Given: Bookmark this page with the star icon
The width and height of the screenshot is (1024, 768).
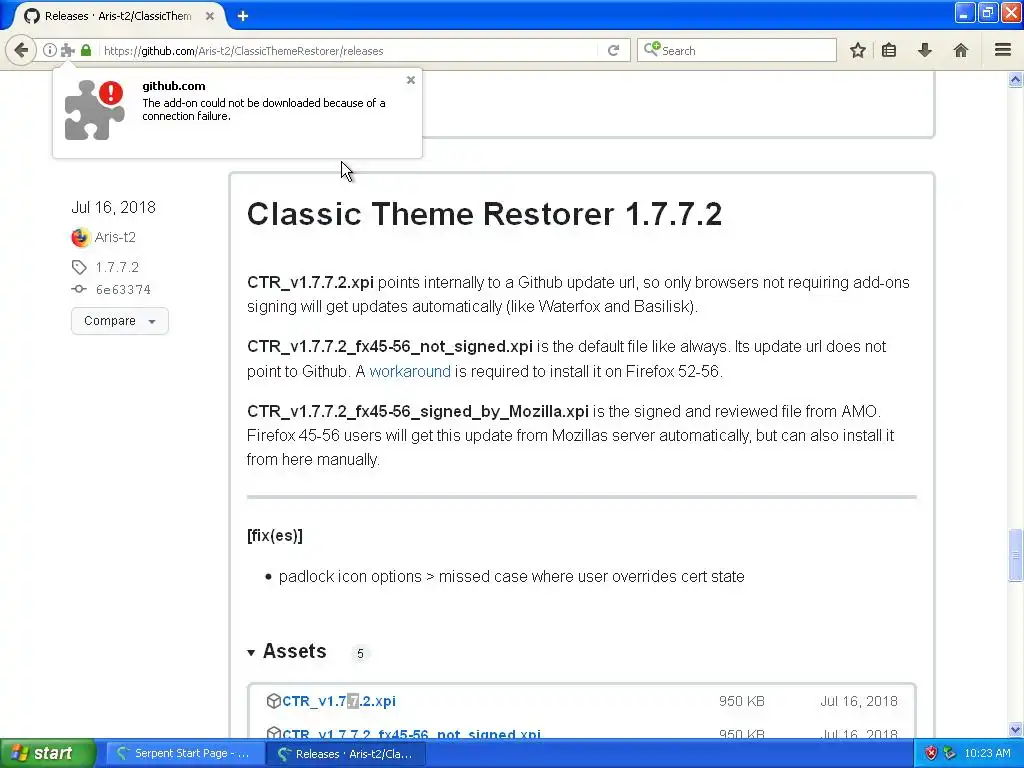Looking at the screenshot, I should (x=857, y=50).
